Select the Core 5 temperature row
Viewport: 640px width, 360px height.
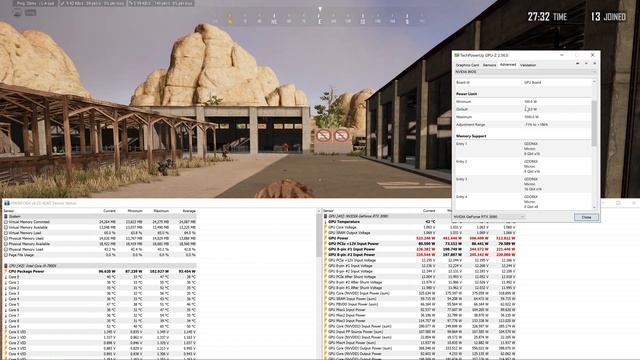coord(100,304)
